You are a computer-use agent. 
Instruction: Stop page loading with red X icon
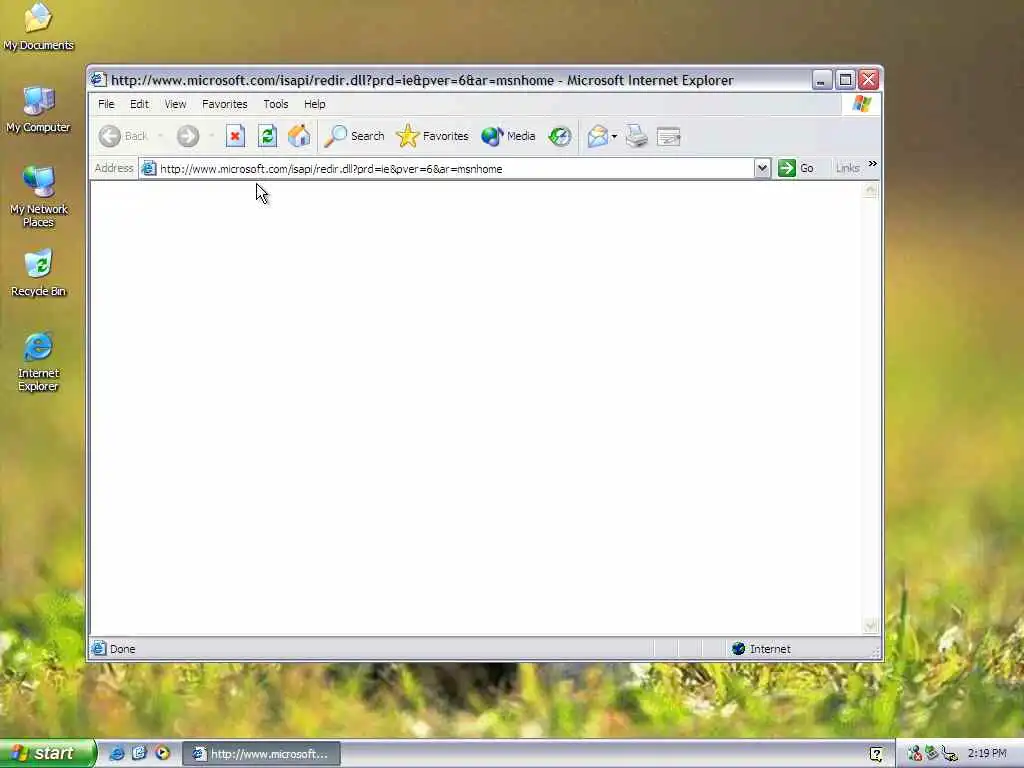[235, 136]
